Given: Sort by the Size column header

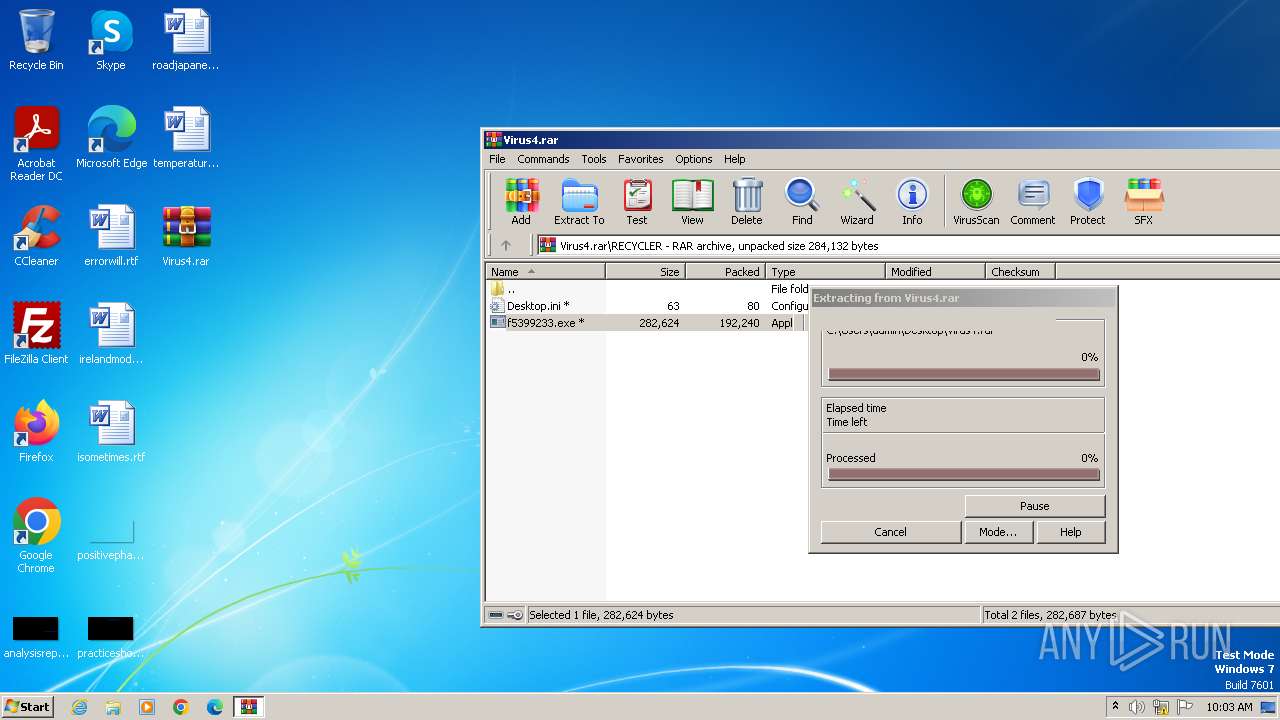Looking at the screenshot, I should tap(646, 271).
